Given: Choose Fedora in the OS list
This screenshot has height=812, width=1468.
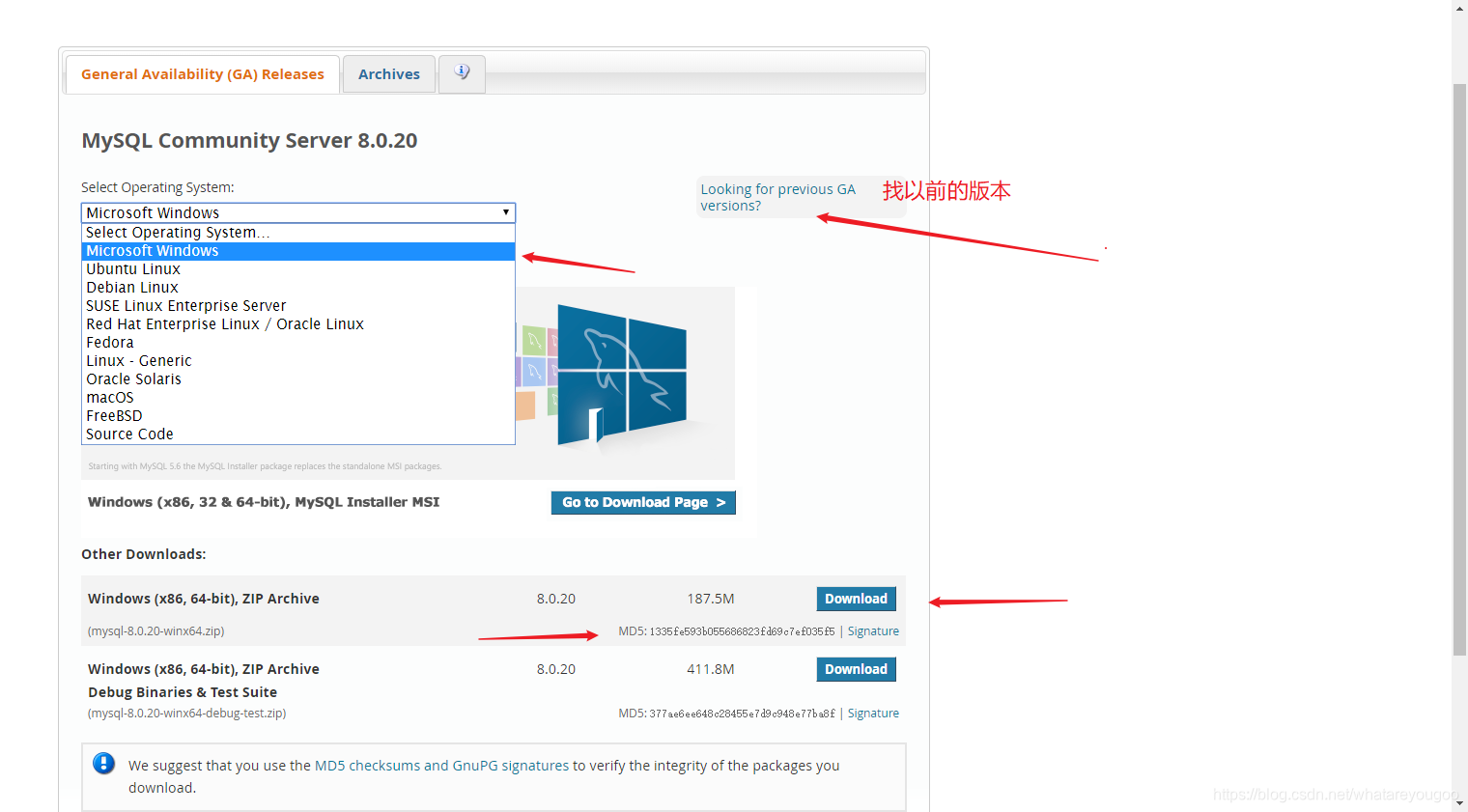Looking at the screenshot, I should click(x=298, y=343).
